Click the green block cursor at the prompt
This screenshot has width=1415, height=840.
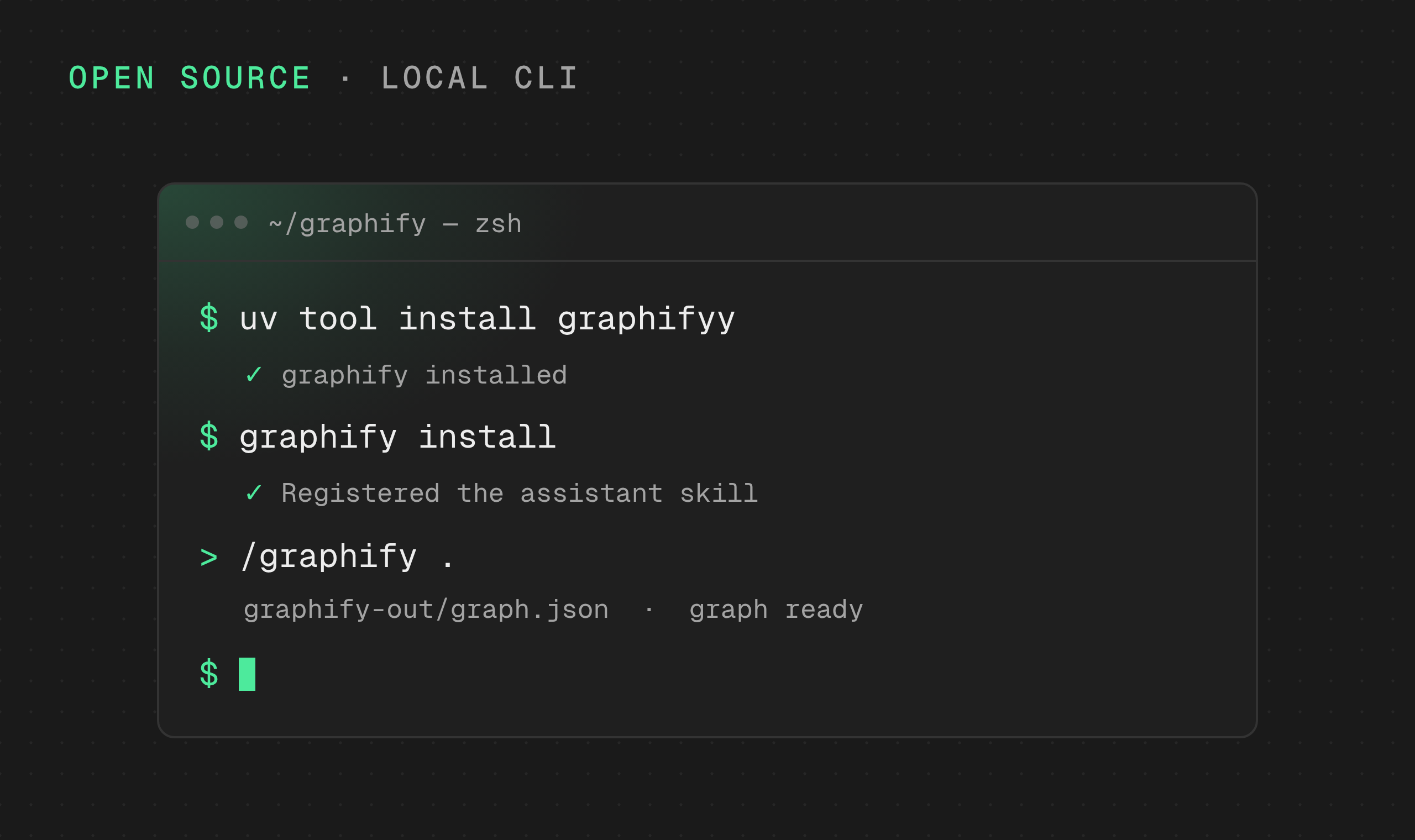247,674
